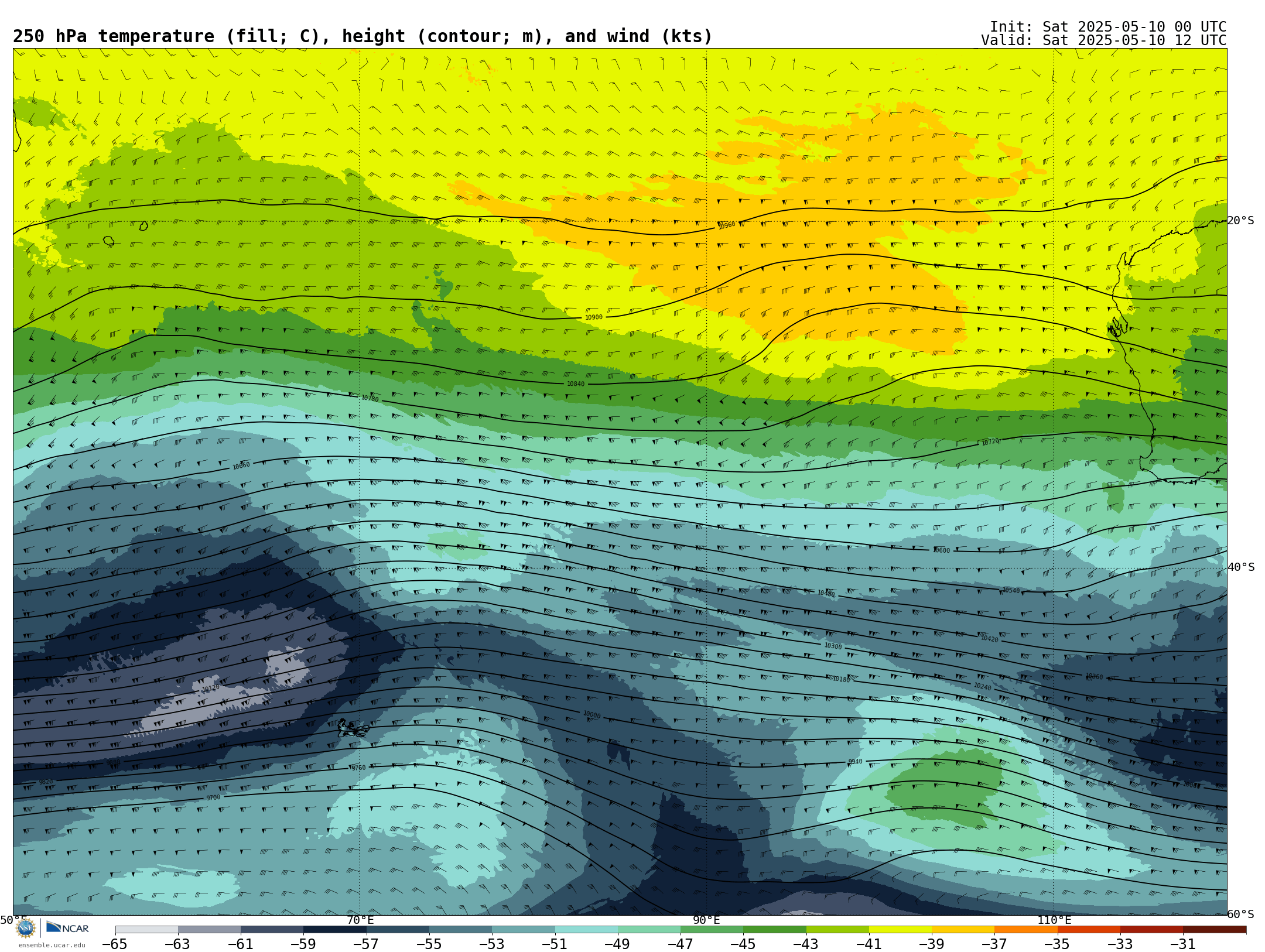Screen dimensions: 1265x952
Task: Click the -57 colorbar tick label
Action: click(365, 944)
